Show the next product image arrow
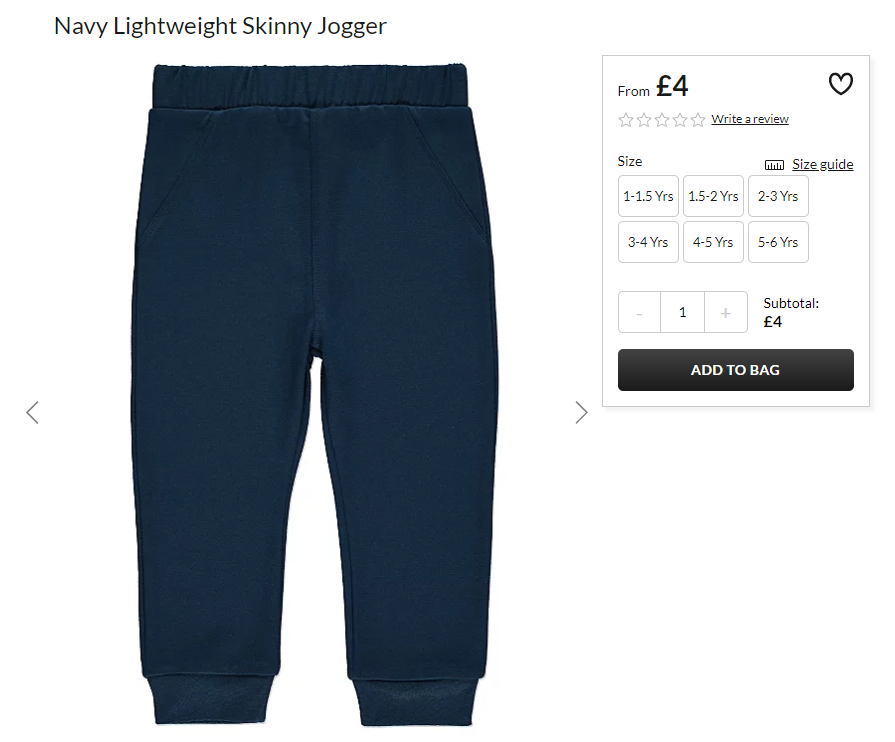 581,413
